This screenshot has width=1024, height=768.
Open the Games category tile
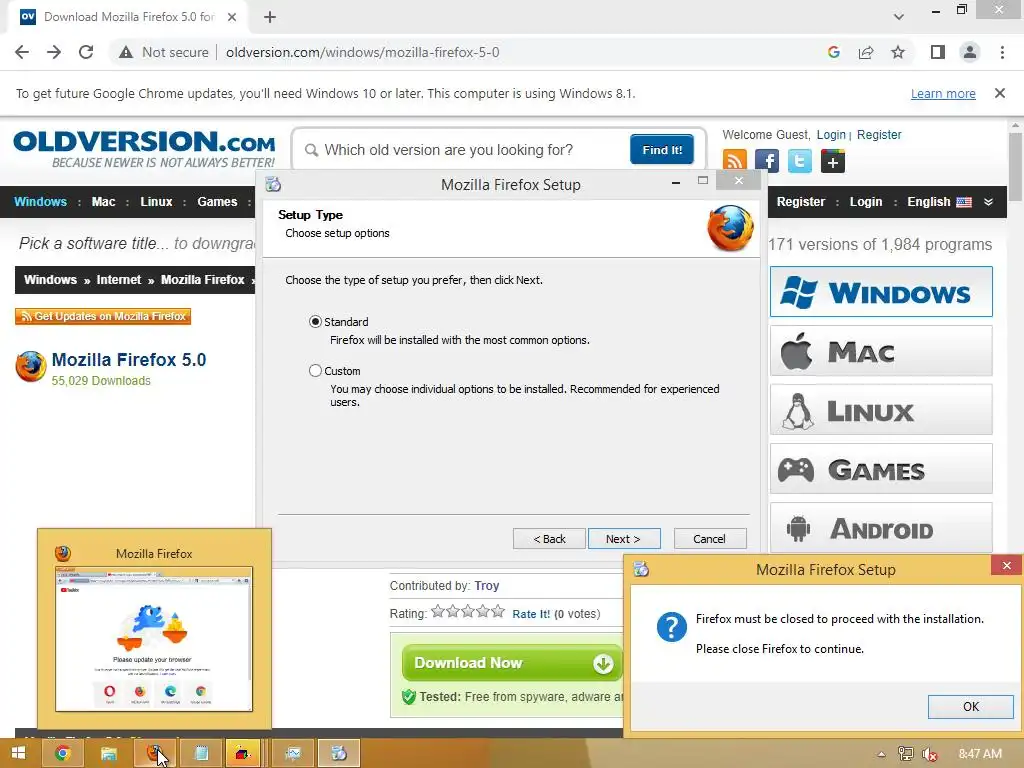(x=881, y=469)
